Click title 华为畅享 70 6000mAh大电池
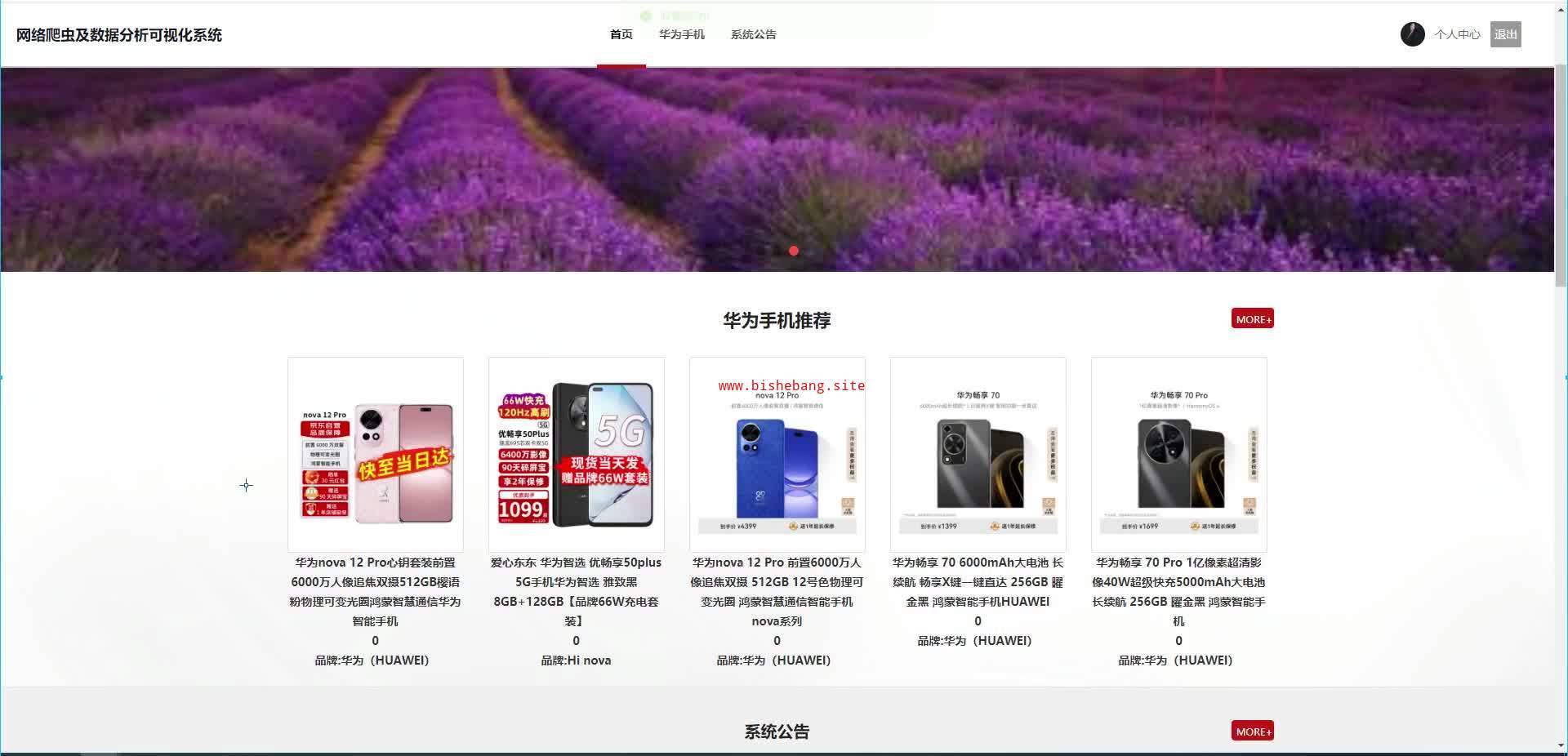 (x=978, y=582)
